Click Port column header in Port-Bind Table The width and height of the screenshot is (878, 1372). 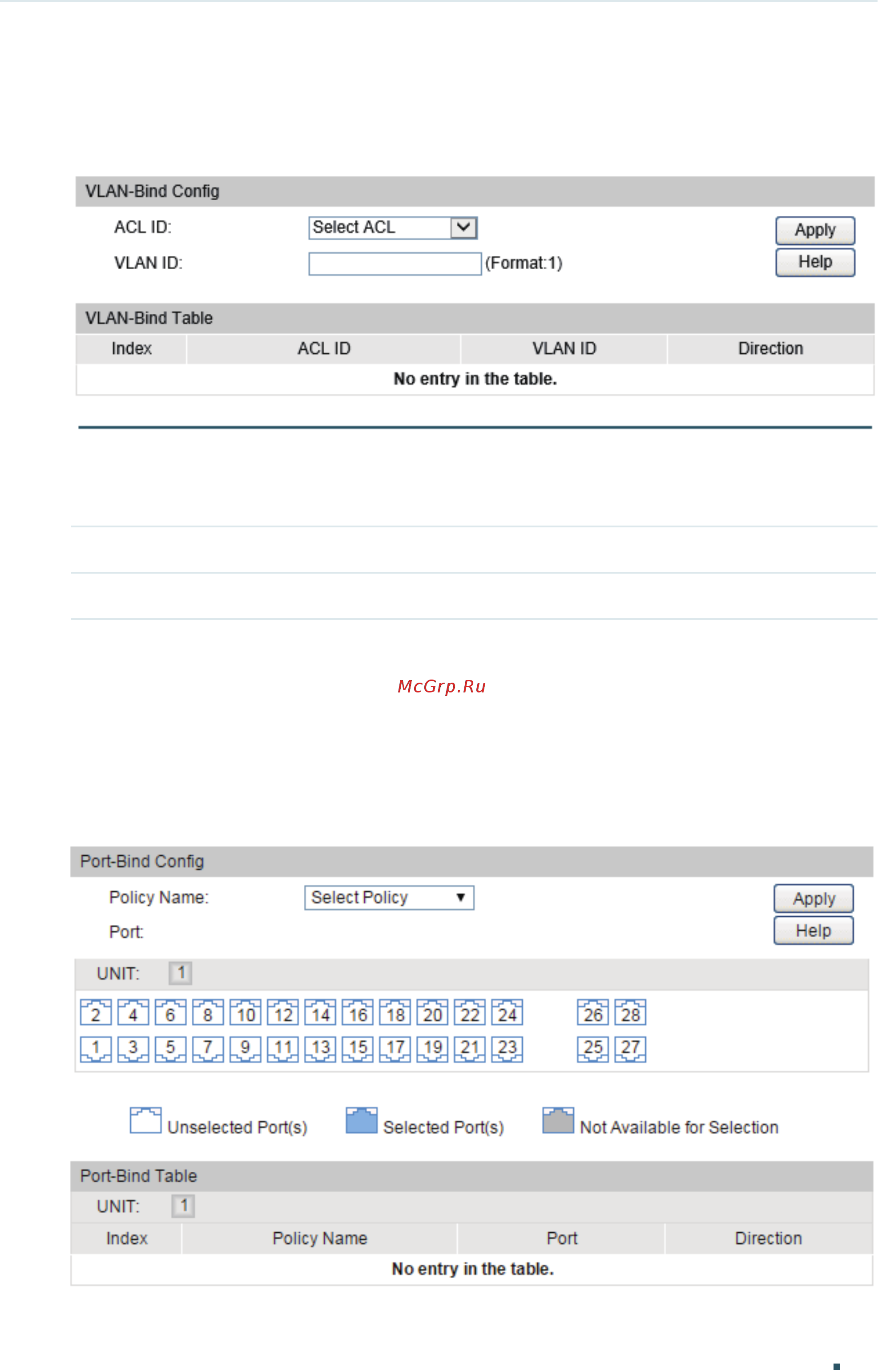click(562, 1238)
